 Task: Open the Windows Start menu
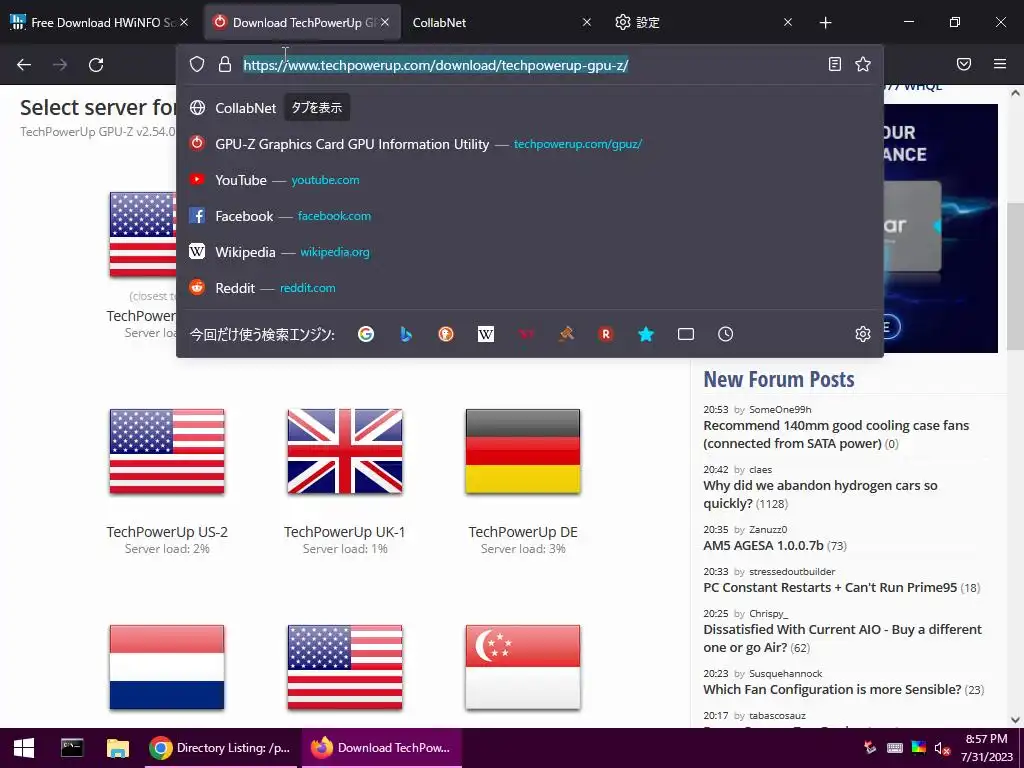click(x=24, y=748)
